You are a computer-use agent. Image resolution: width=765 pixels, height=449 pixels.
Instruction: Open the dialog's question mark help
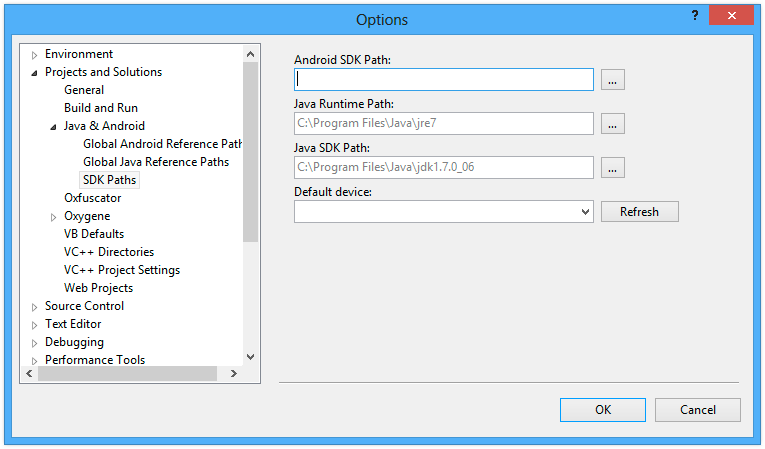pos(695,16)
